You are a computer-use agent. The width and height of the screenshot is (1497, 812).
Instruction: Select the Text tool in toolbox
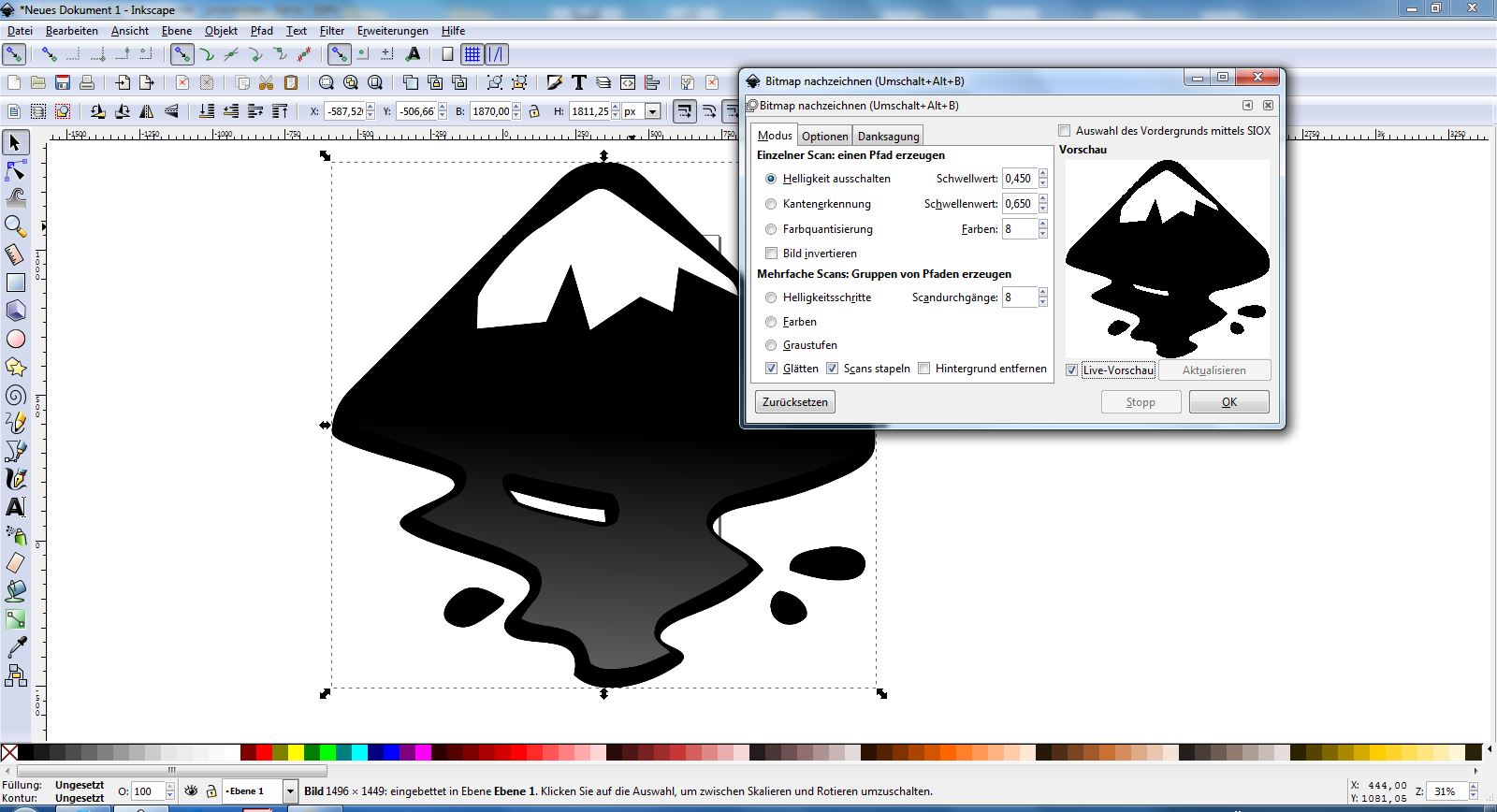(15, 507)
